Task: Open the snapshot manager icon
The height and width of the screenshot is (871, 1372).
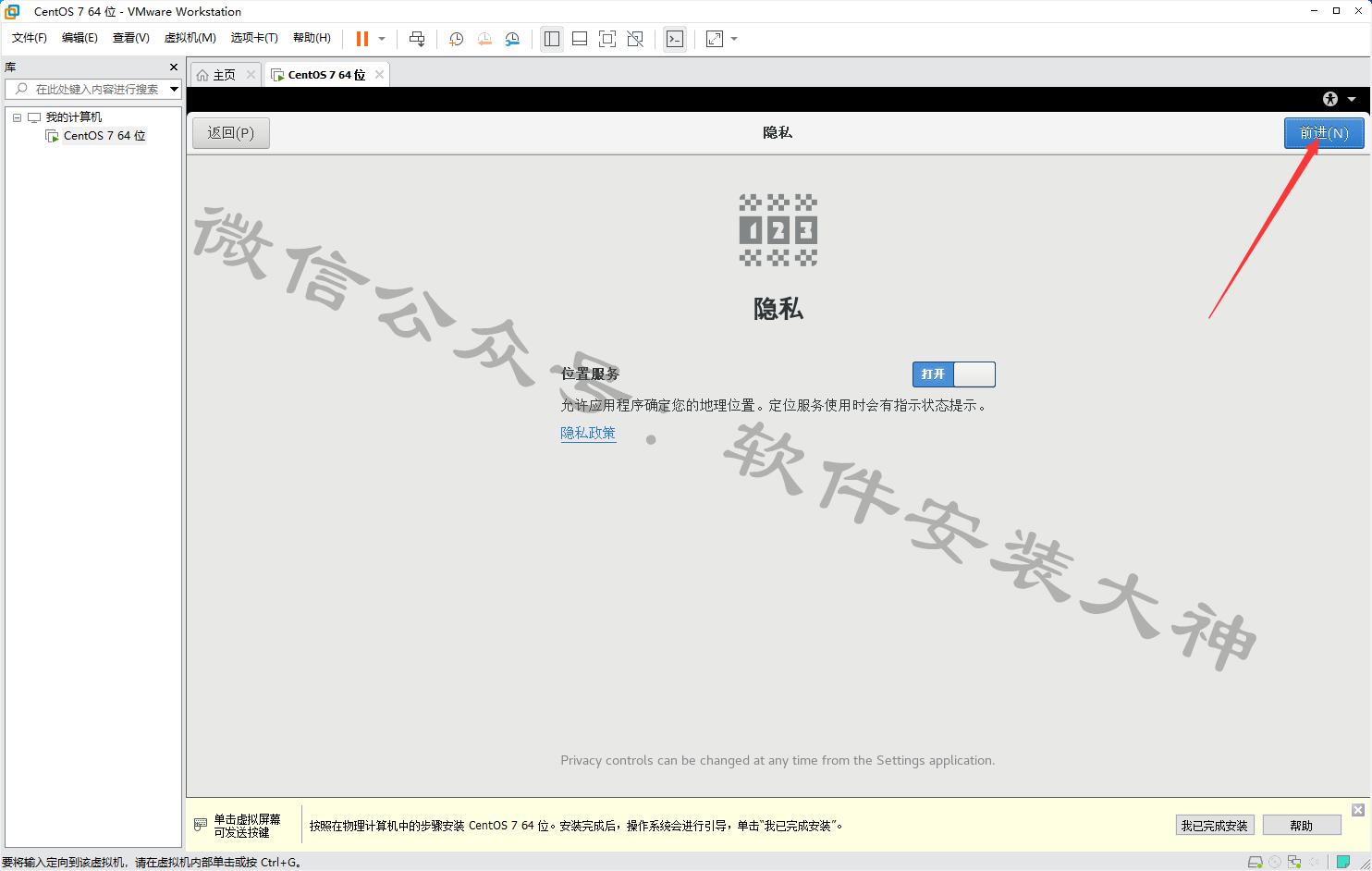Action: click(x=512, y=39)
